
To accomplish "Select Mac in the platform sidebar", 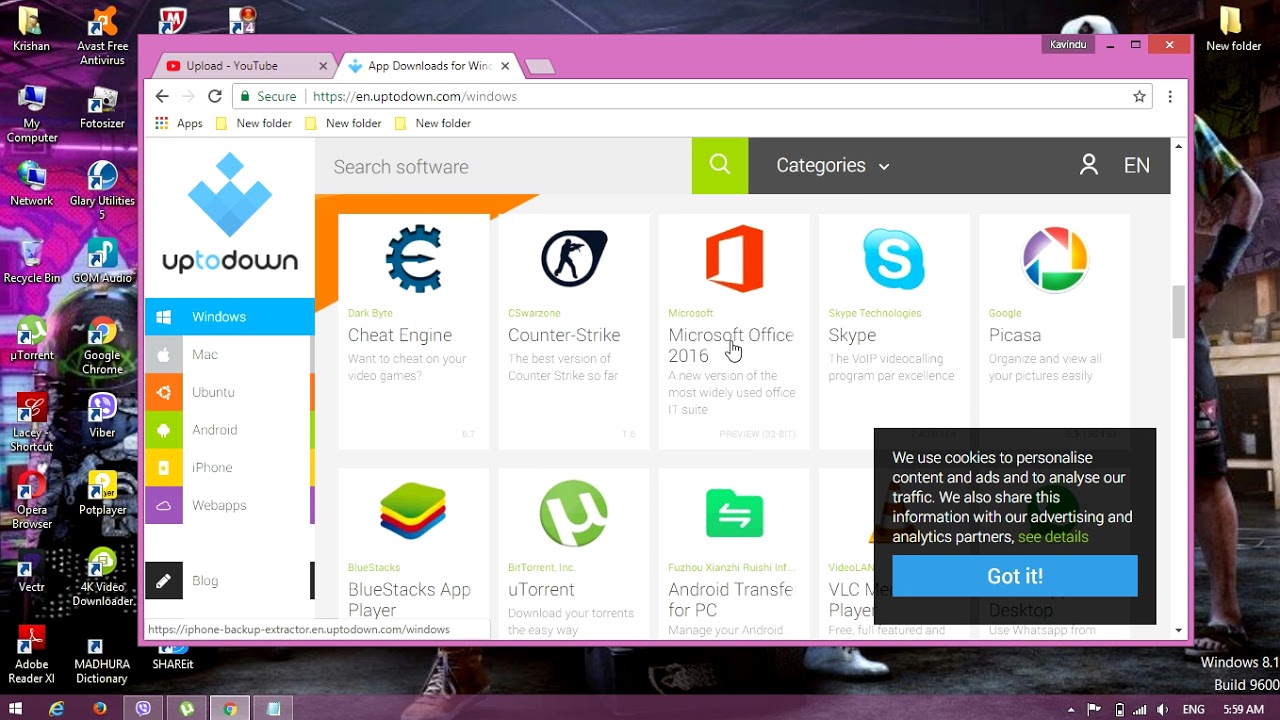I will click(230, 354).
